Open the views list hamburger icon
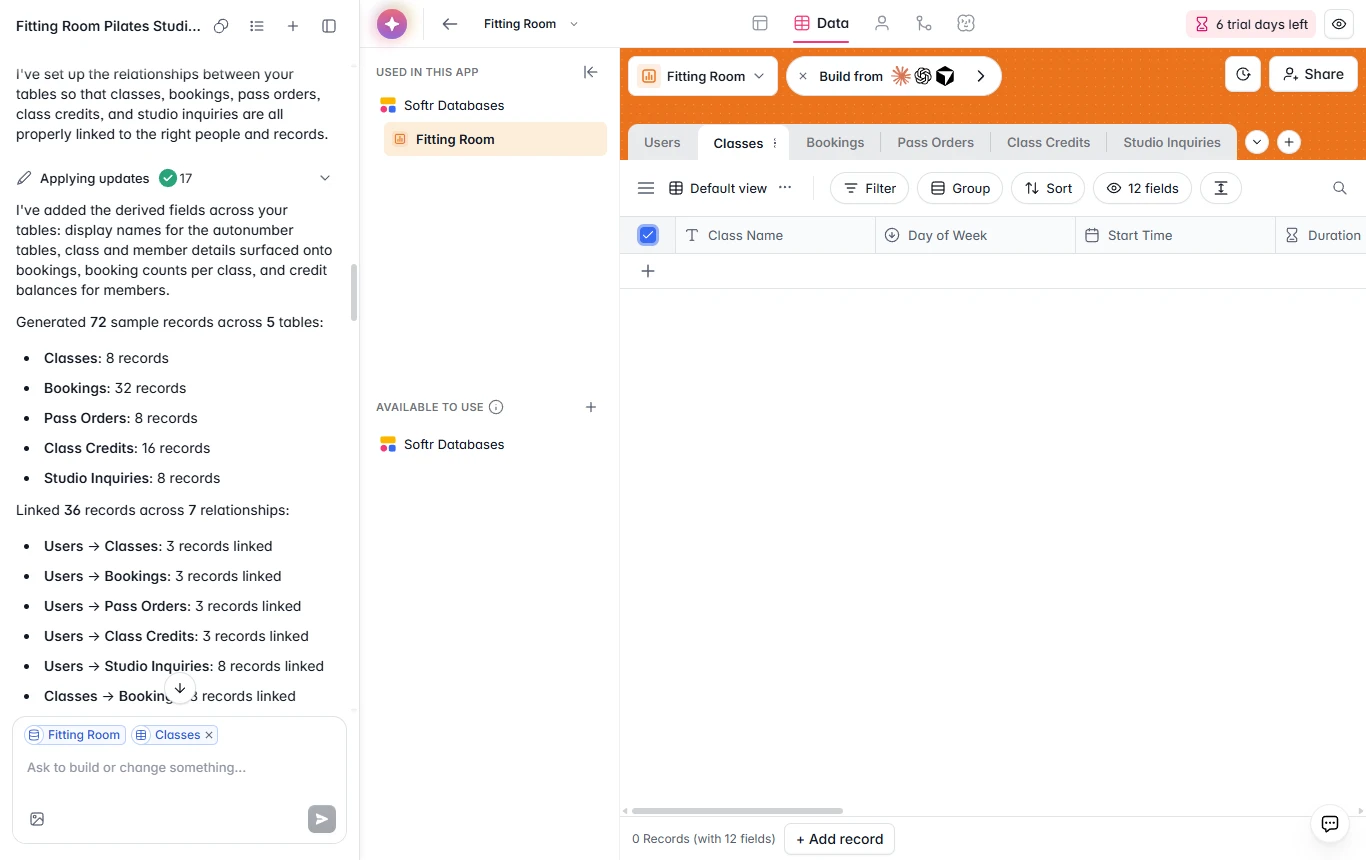Viewport: 1366px width, 860px height. [646, 188]
